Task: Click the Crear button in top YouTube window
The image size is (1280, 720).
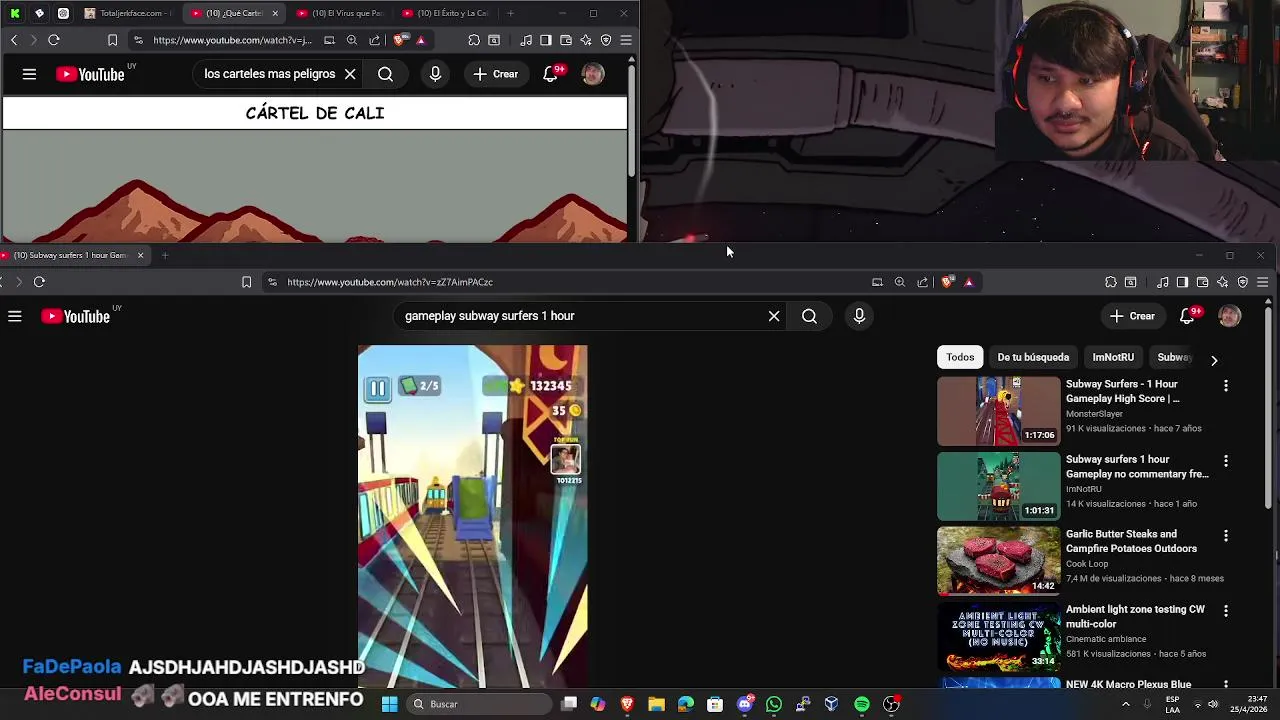Action: tap(496, 74)
